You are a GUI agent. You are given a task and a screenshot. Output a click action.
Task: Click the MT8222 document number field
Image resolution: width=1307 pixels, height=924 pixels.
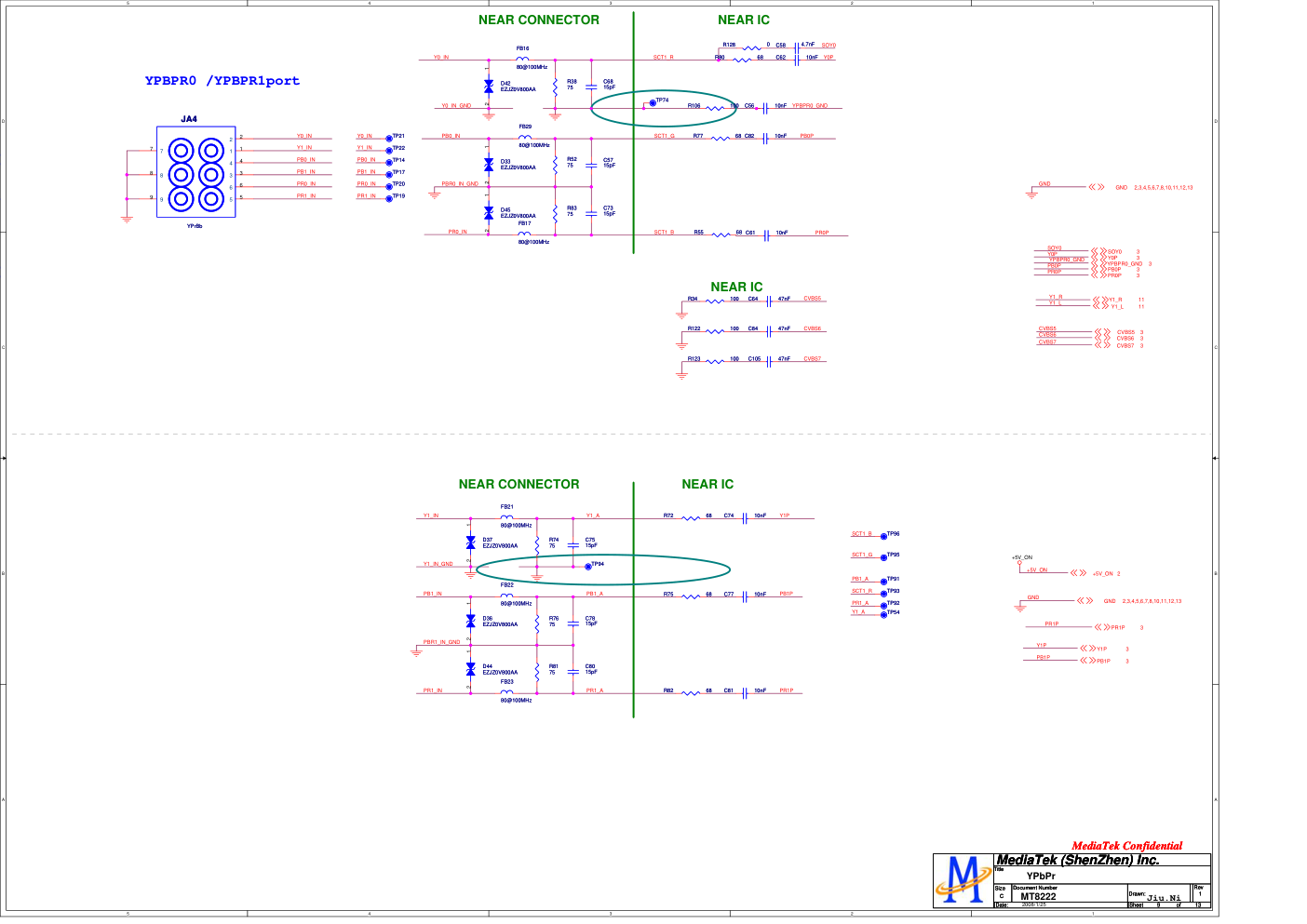coord(1038,897)
